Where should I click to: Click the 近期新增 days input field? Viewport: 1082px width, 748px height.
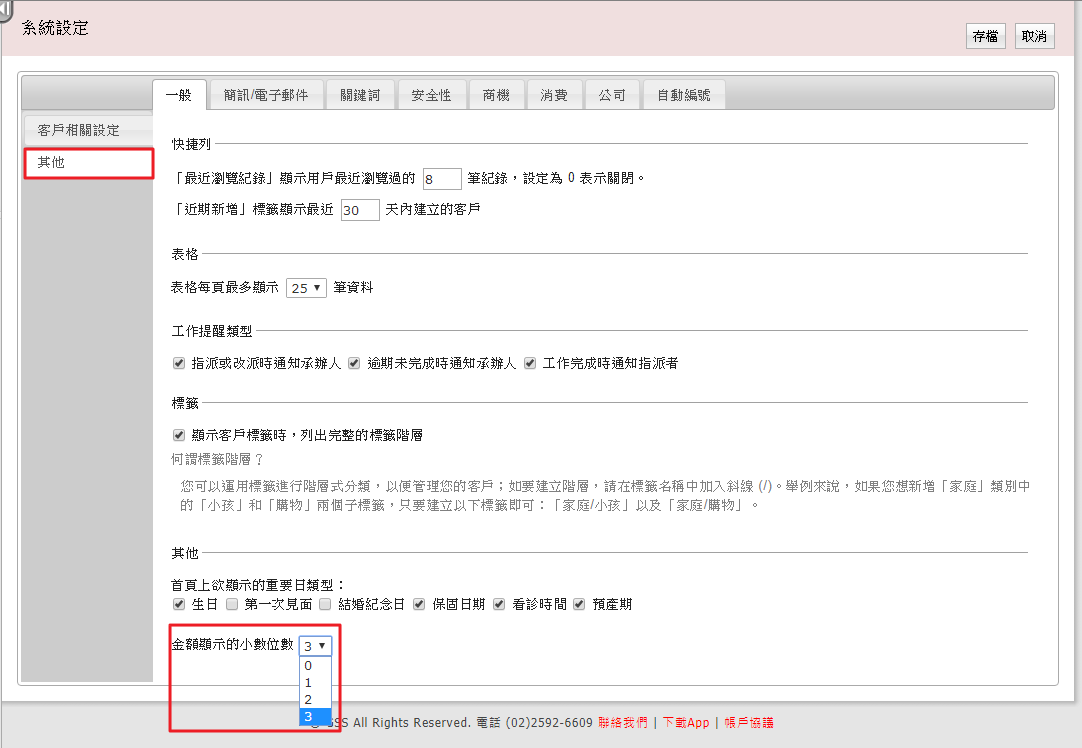360,210
